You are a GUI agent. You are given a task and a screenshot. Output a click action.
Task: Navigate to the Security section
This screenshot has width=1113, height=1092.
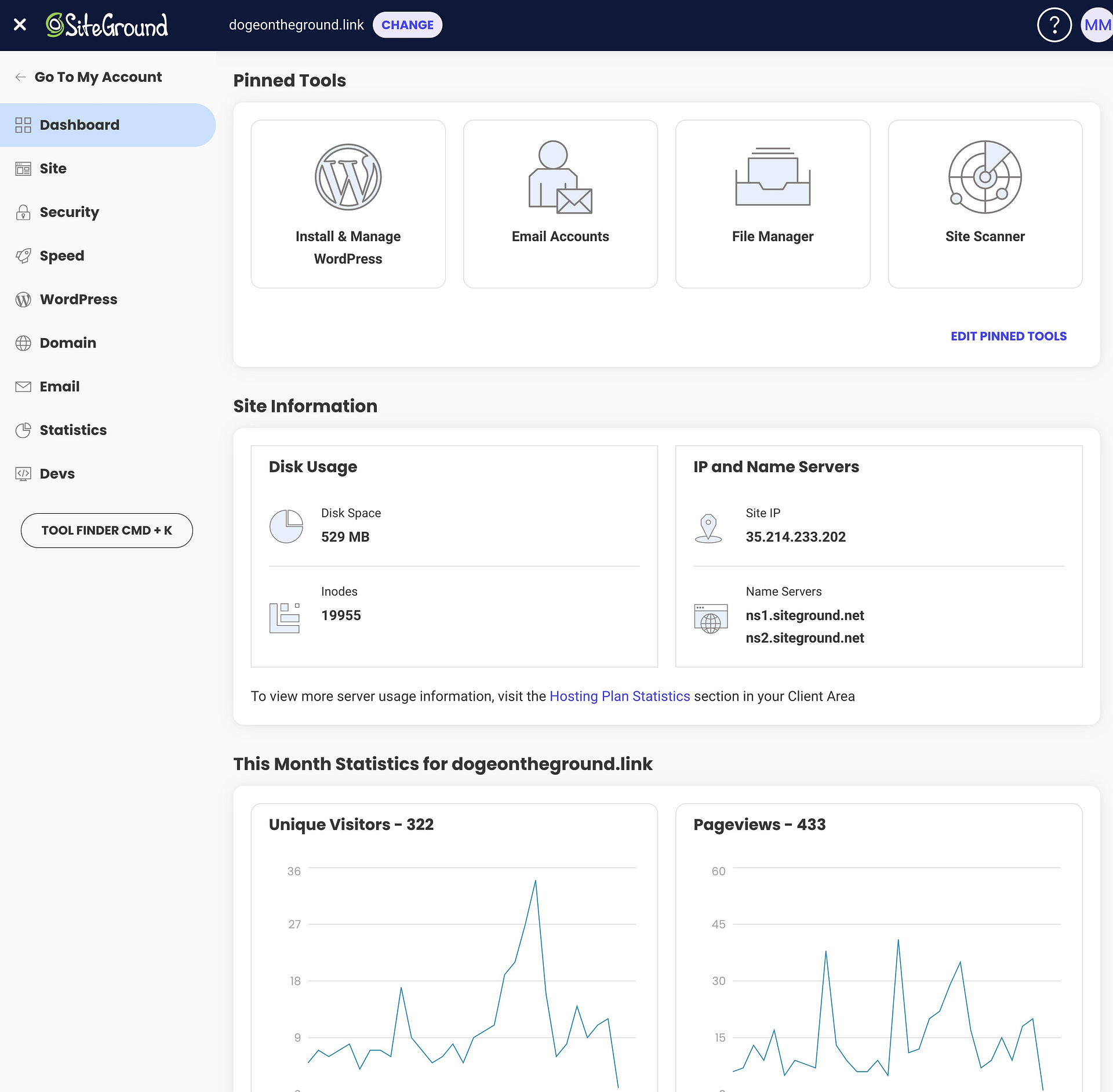69,212
